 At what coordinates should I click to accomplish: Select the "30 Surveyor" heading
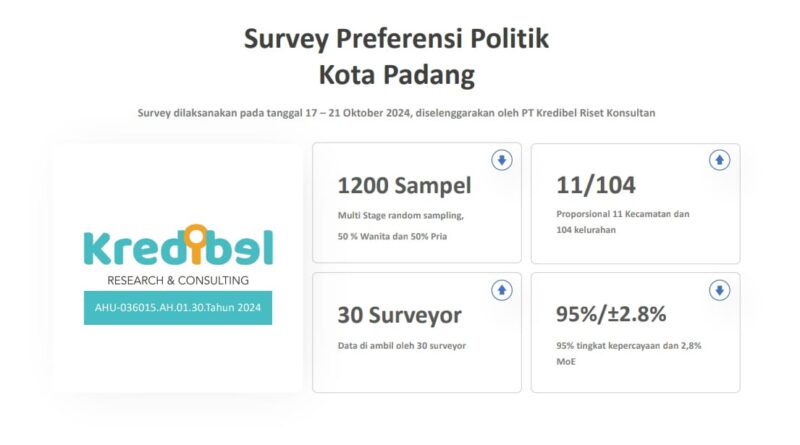(x=399, y=316)
